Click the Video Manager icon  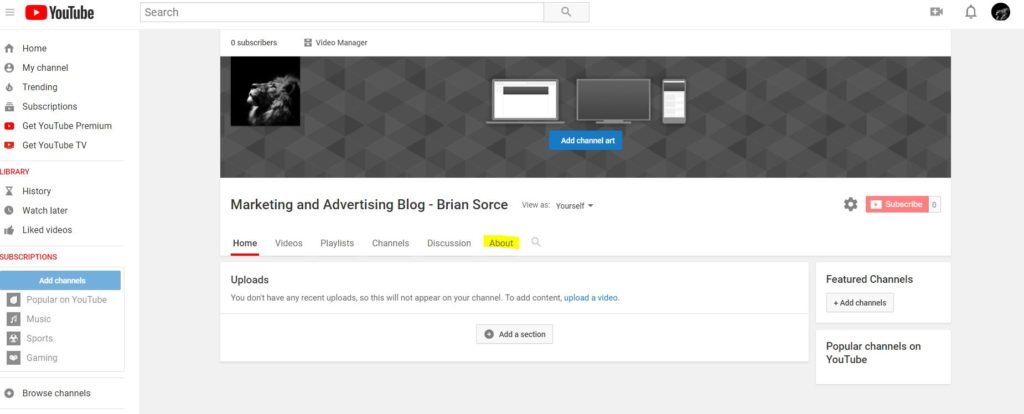(308, 42)
